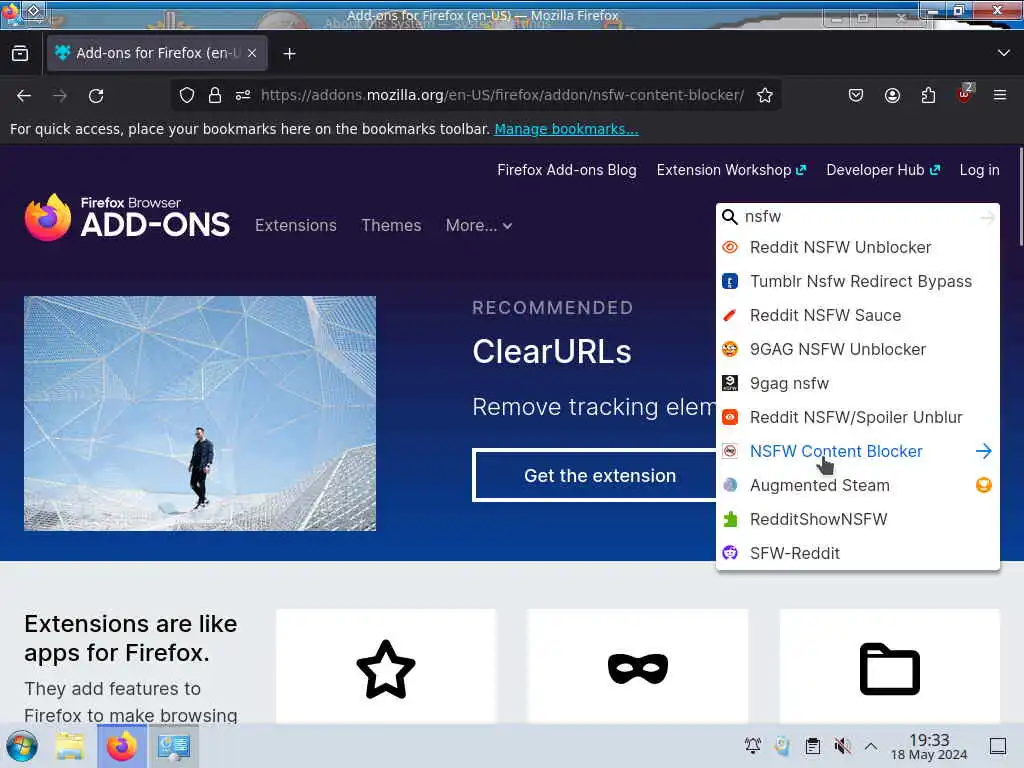
Task: Click the Firefox Add-ons logo
Action: pyautogui.click(x=127, y=217)
